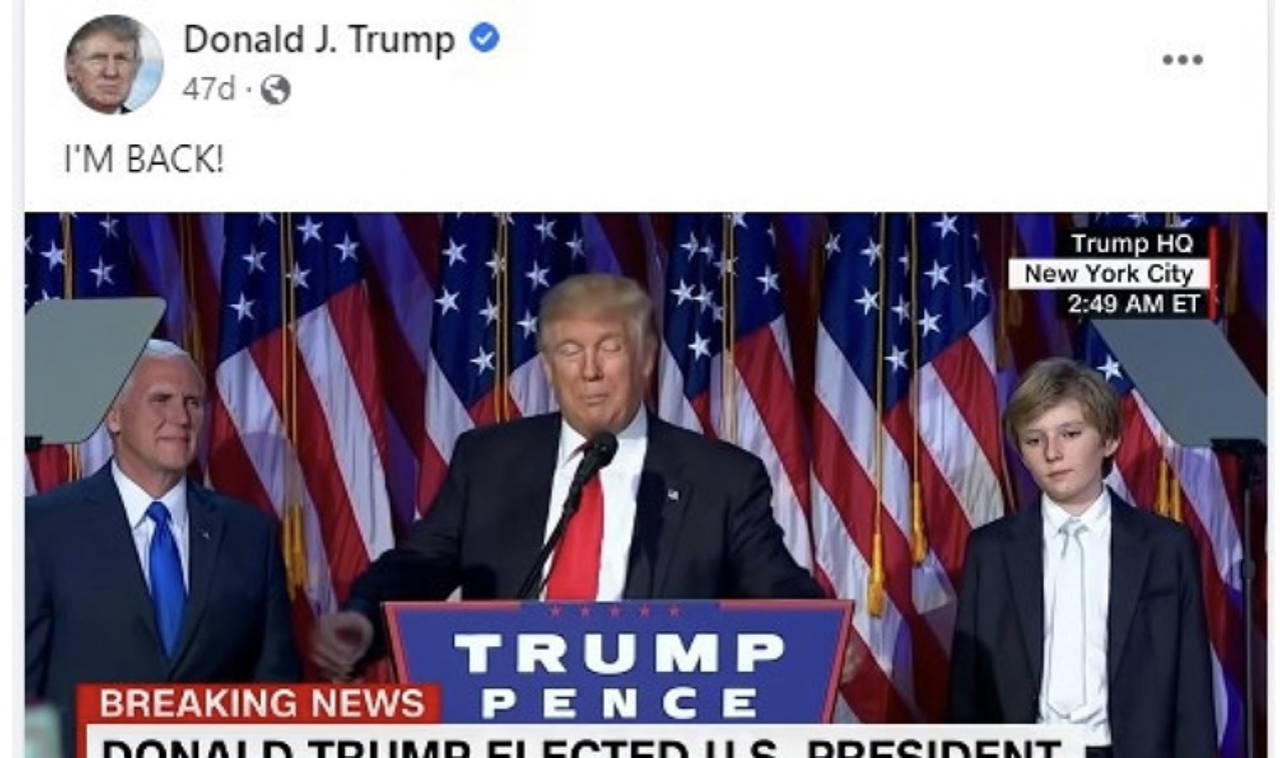This screenshot has width=1280, height=758.
Task: Click the ELECTED U.S. PRESIDENT headline ticker
Action: (584, 743)
